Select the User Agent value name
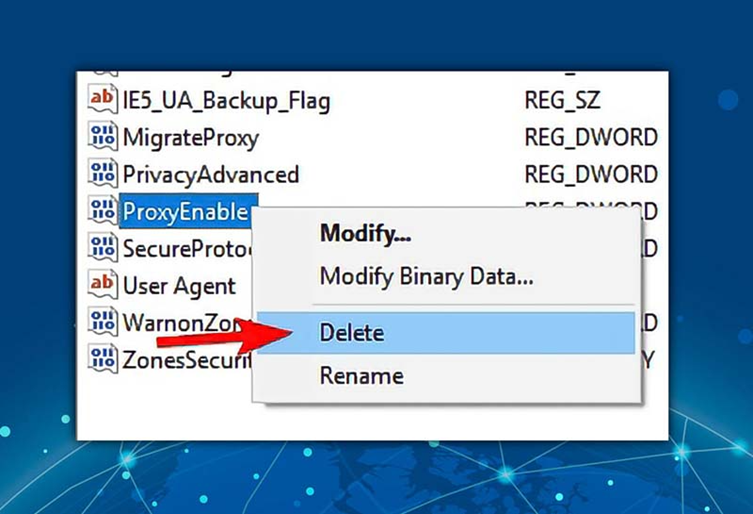This screenshot has width=753, height=514. (x=179, y=285)
